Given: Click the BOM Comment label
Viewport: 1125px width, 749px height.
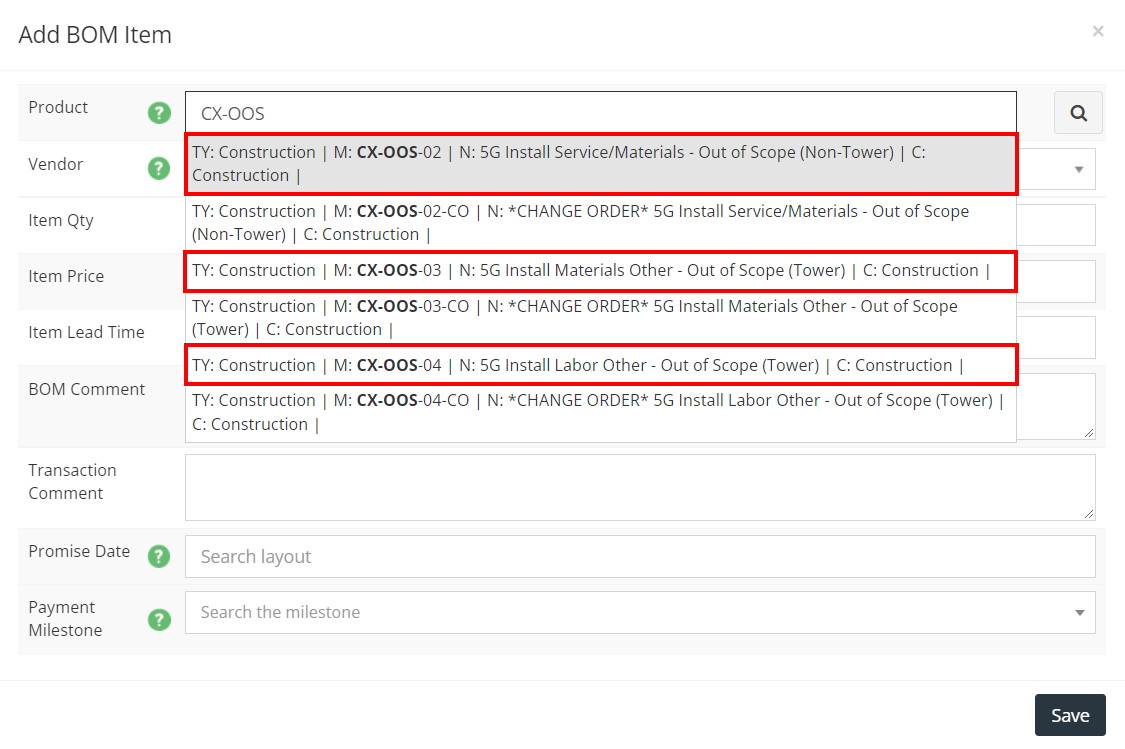Looking at the screenshot, I should pos(86,389).
